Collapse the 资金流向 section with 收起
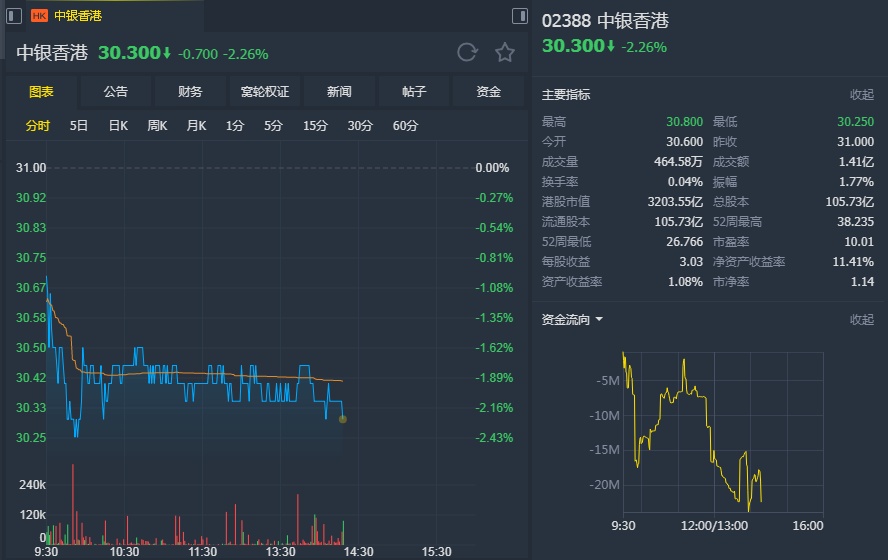 click(861, 320)
